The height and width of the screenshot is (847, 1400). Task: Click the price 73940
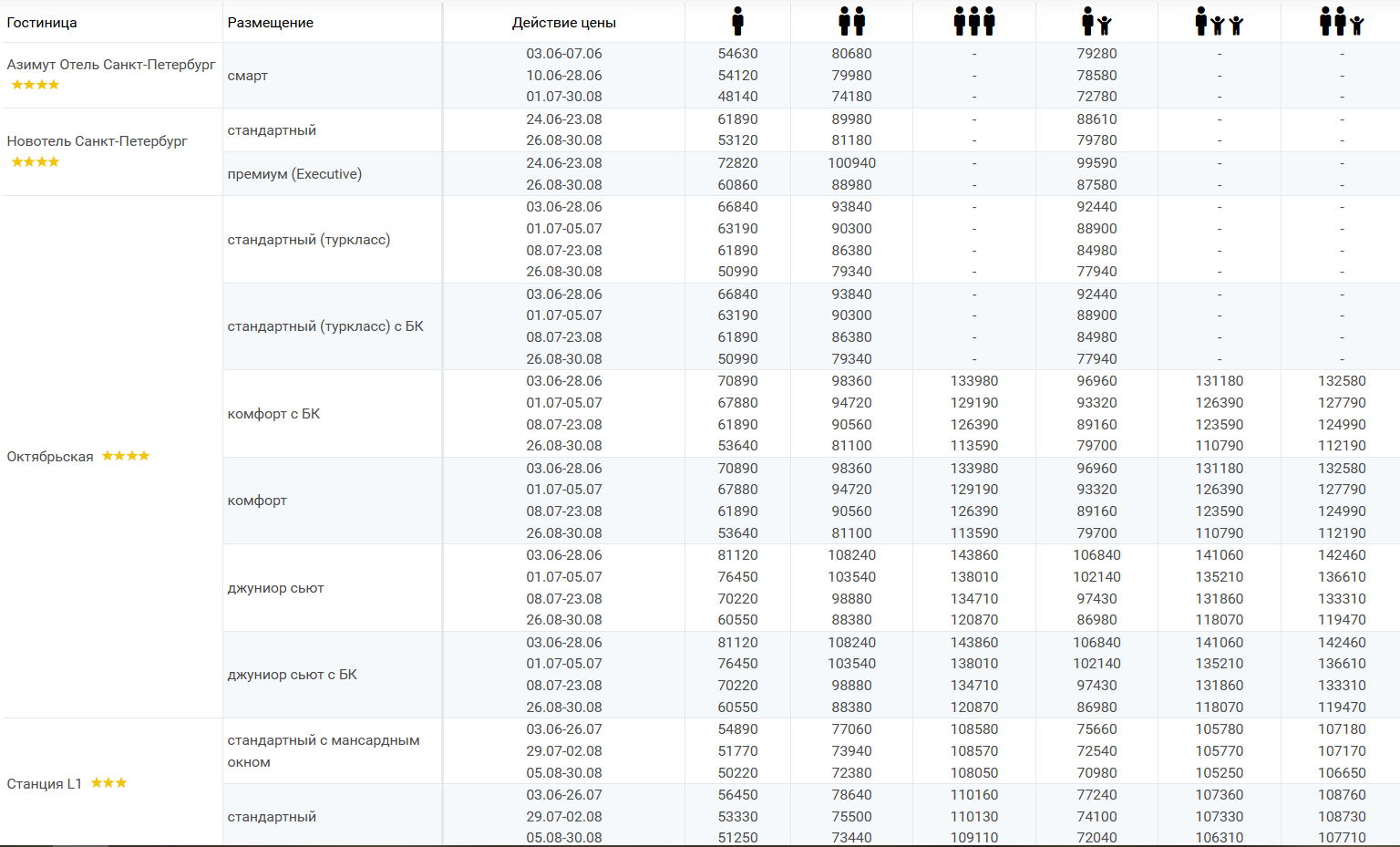coord(851,751)
